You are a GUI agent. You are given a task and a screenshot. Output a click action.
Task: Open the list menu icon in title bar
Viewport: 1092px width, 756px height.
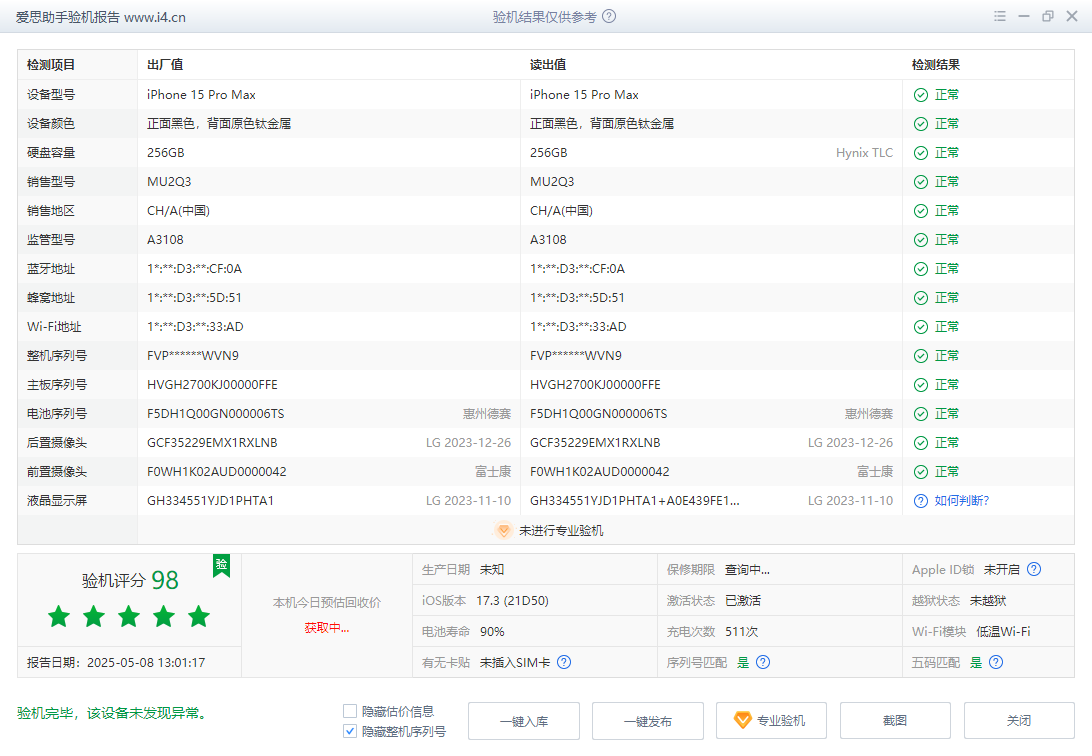(1000, 16)
